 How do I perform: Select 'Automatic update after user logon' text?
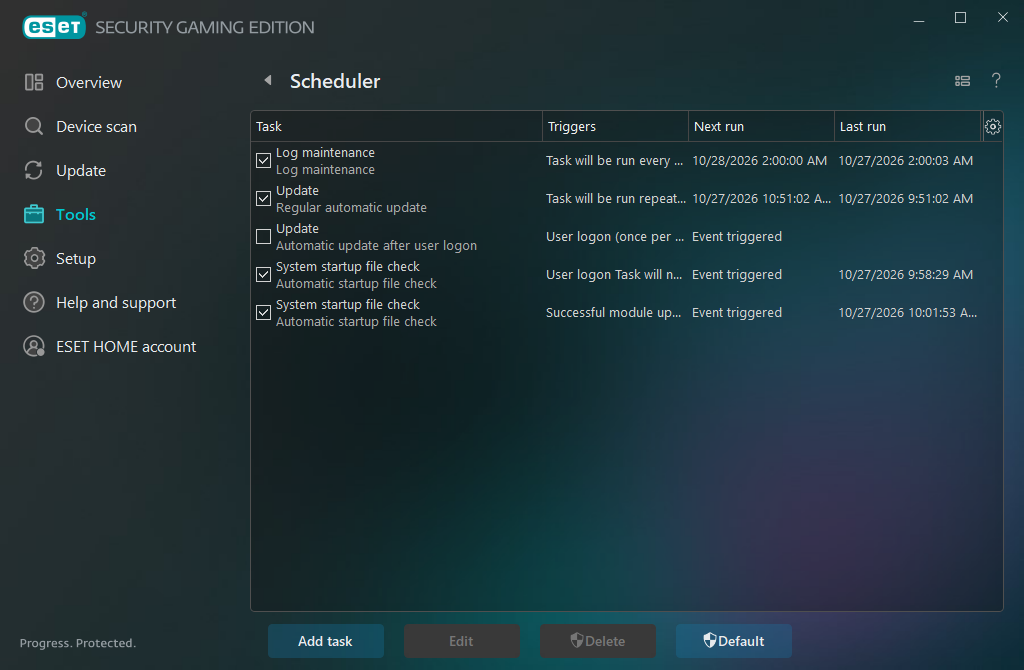[376, 246]
